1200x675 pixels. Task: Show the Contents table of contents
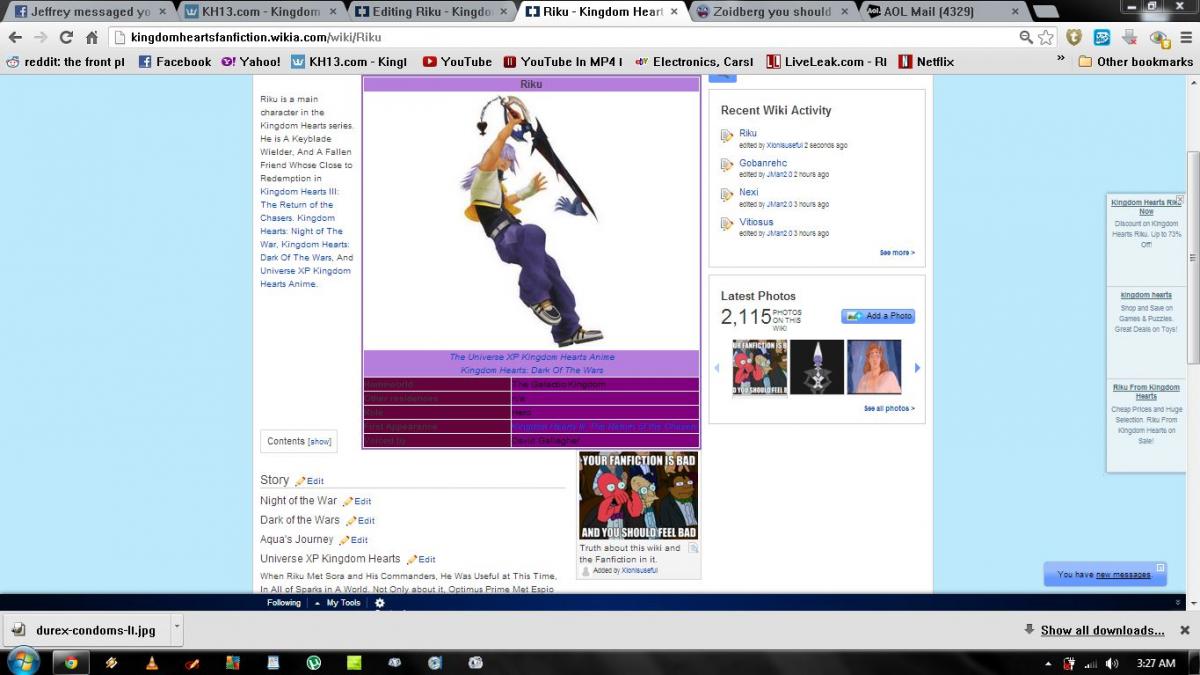[x=319, y=441]
